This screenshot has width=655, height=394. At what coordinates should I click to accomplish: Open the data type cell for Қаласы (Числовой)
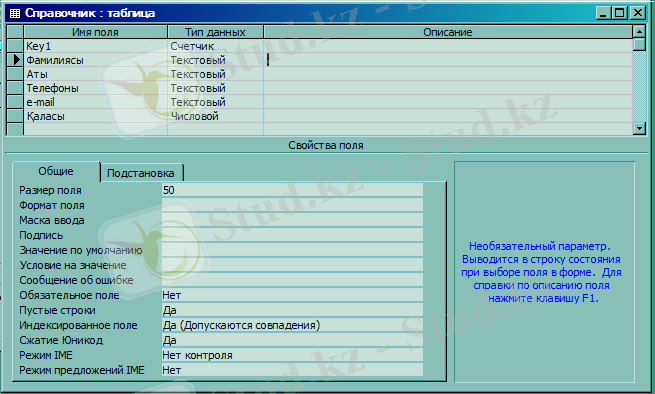[216, 116]
